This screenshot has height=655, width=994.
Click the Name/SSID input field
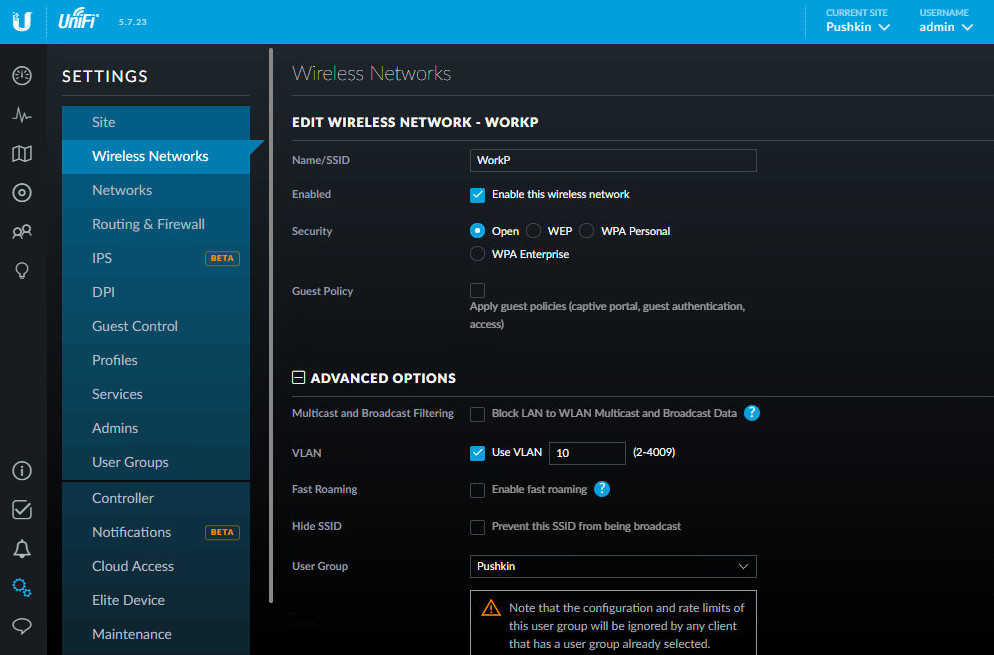(613, 160)
